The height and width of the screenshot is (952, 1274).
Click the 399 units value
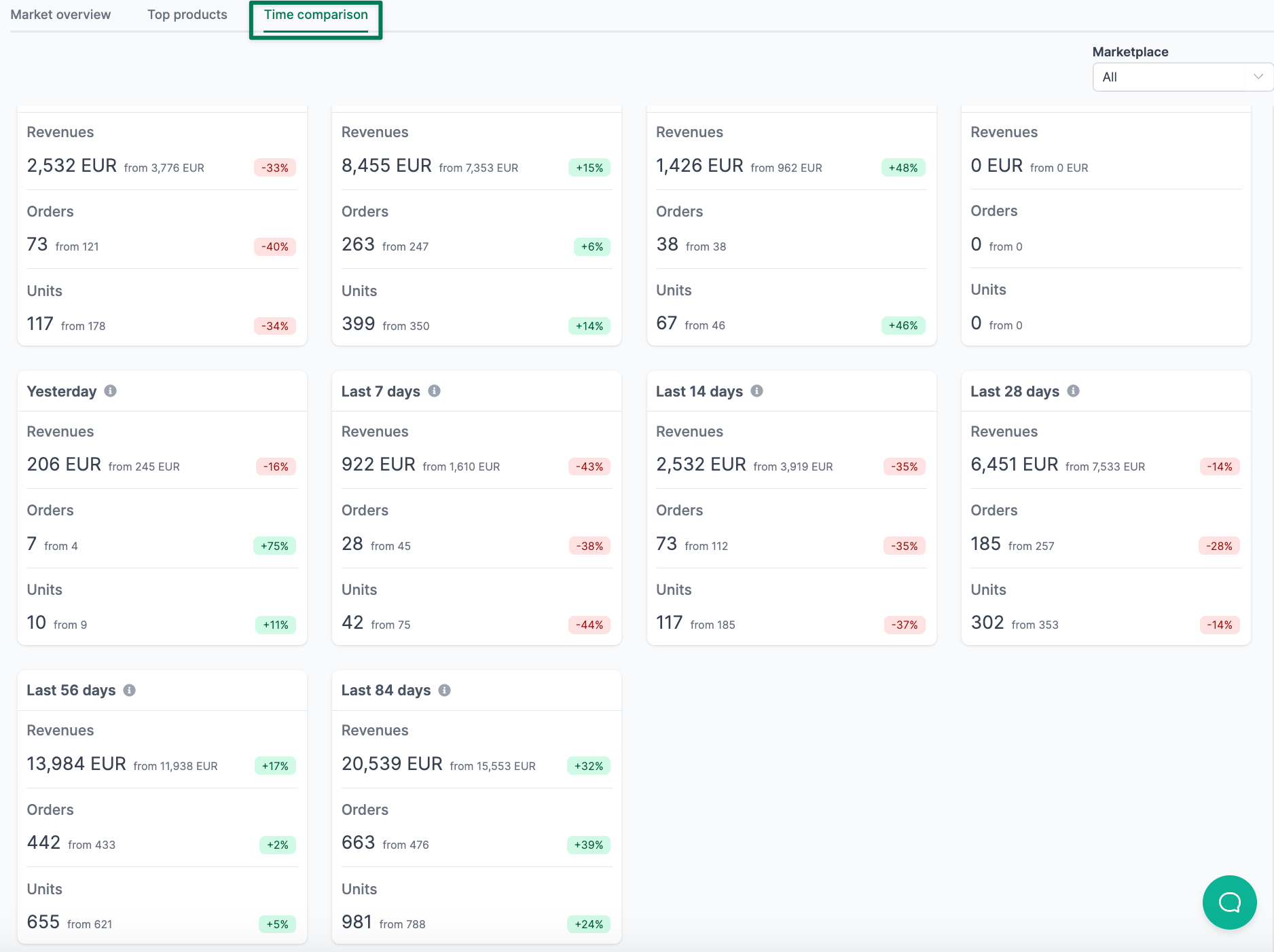(x=358, y=324)
